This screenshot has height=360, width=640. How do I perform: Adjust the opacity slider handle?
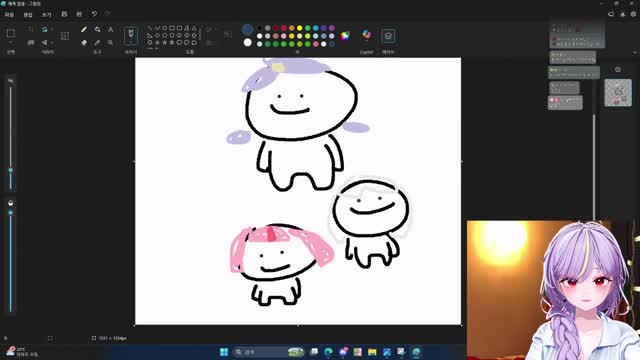coord(11,213)
